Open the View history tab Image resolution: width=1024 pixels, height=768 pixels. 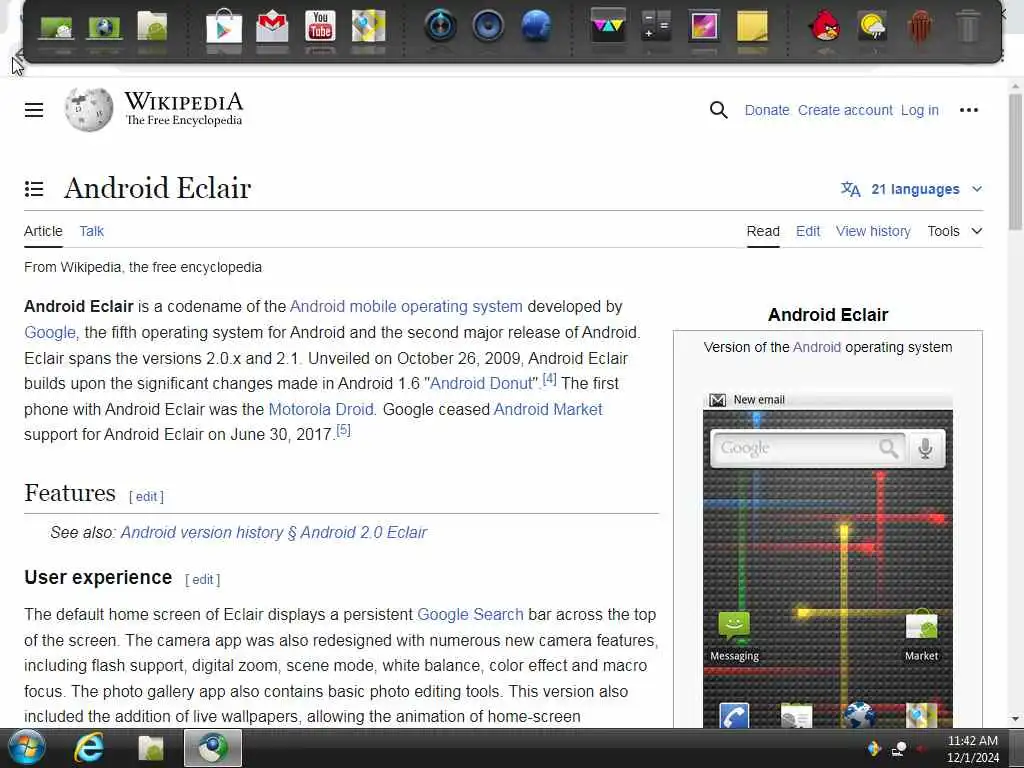coord(873,231)
